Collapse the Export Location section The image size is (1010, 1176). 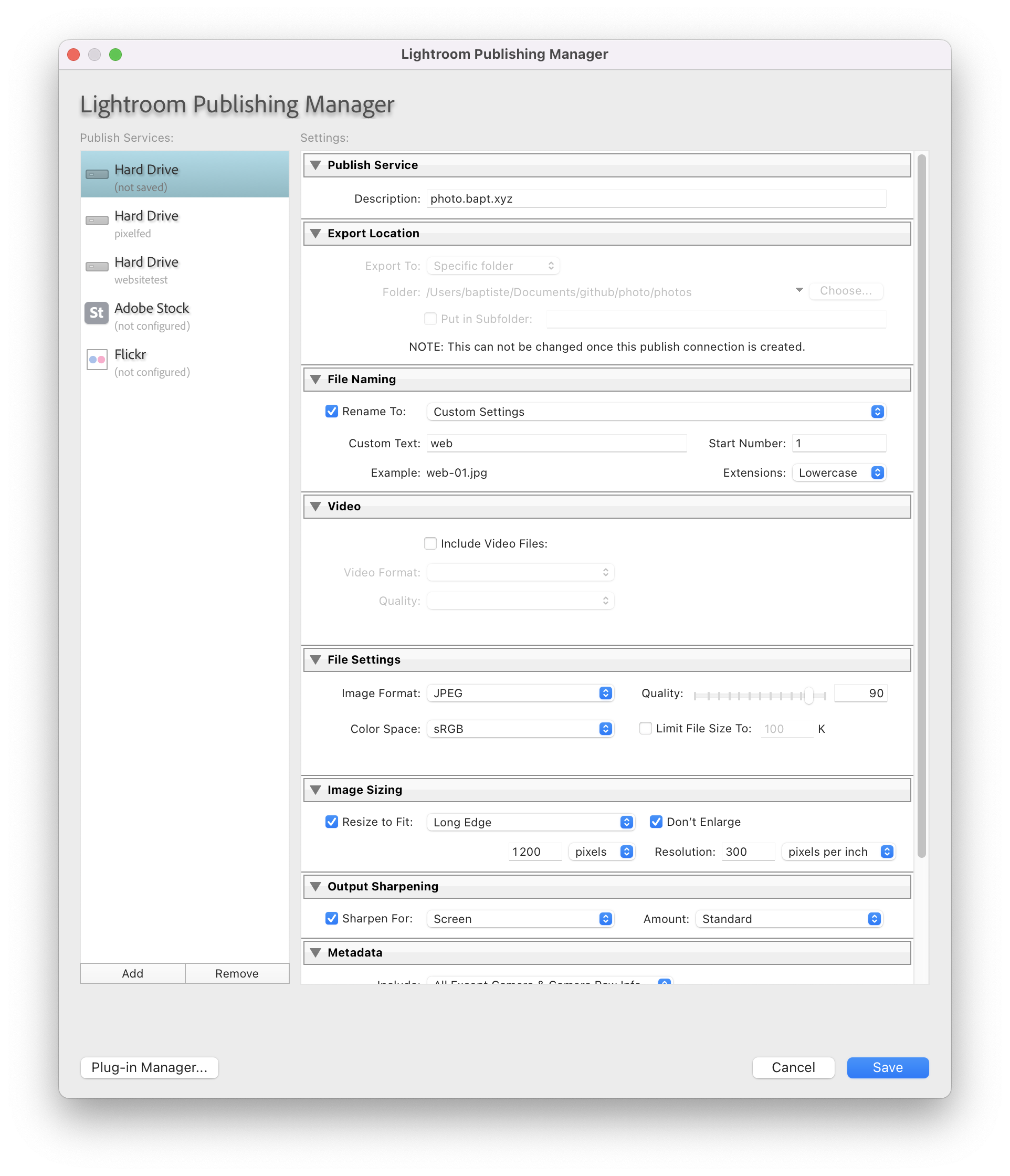pyautogui.click(x=316, y=233)
